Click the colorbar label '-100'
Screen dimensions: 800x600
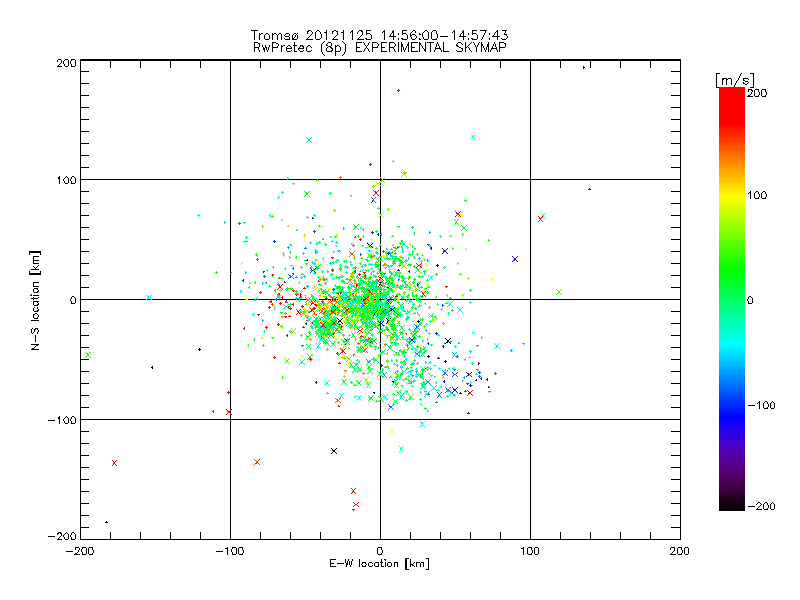(761, 406)
